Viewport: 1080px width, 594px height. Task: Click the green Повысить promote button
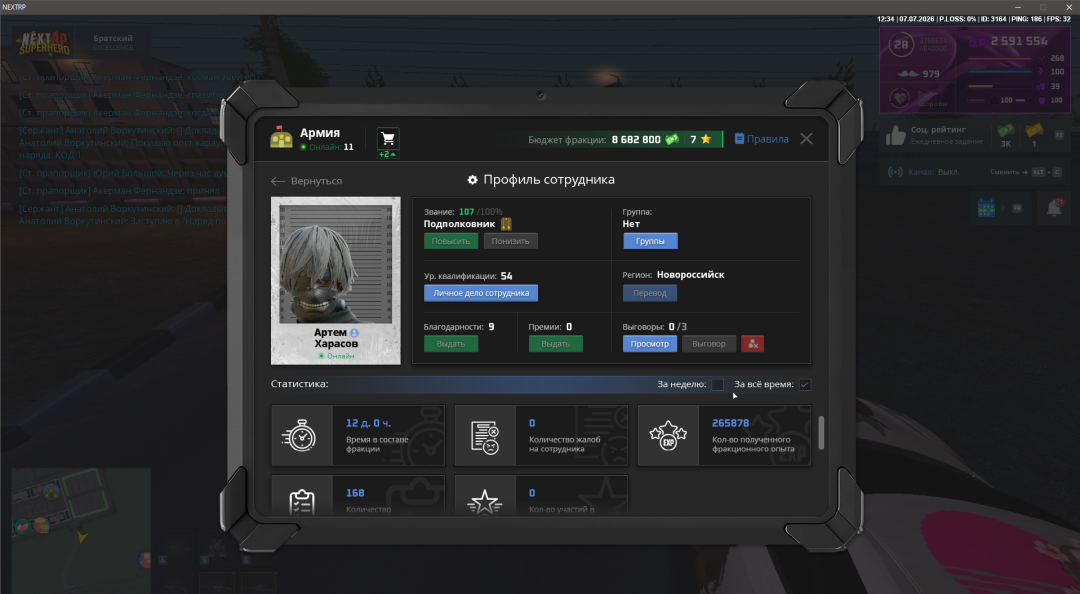pos(451,241)
